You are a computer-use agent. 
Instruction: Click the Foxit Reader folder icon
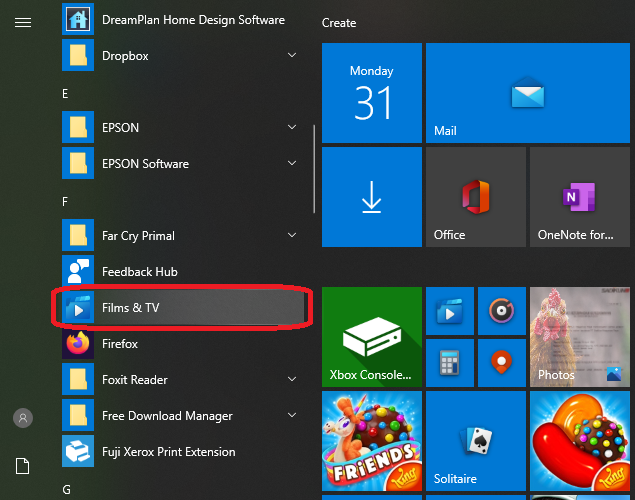[78, 379]
